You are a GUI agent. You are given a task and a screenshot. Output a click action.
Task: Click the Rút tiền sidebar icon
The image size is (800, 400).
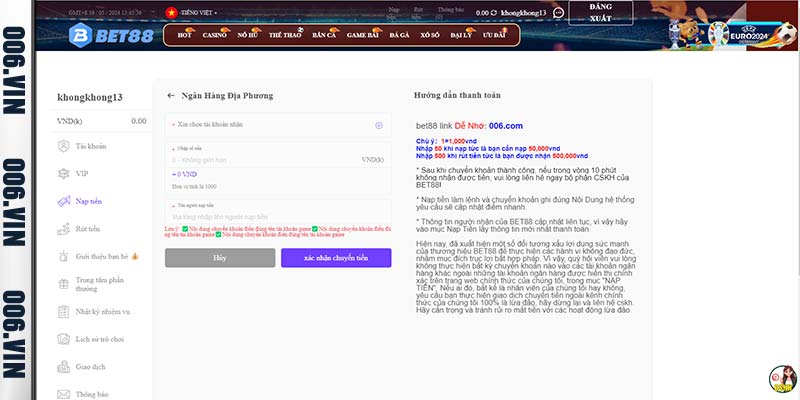63,229
